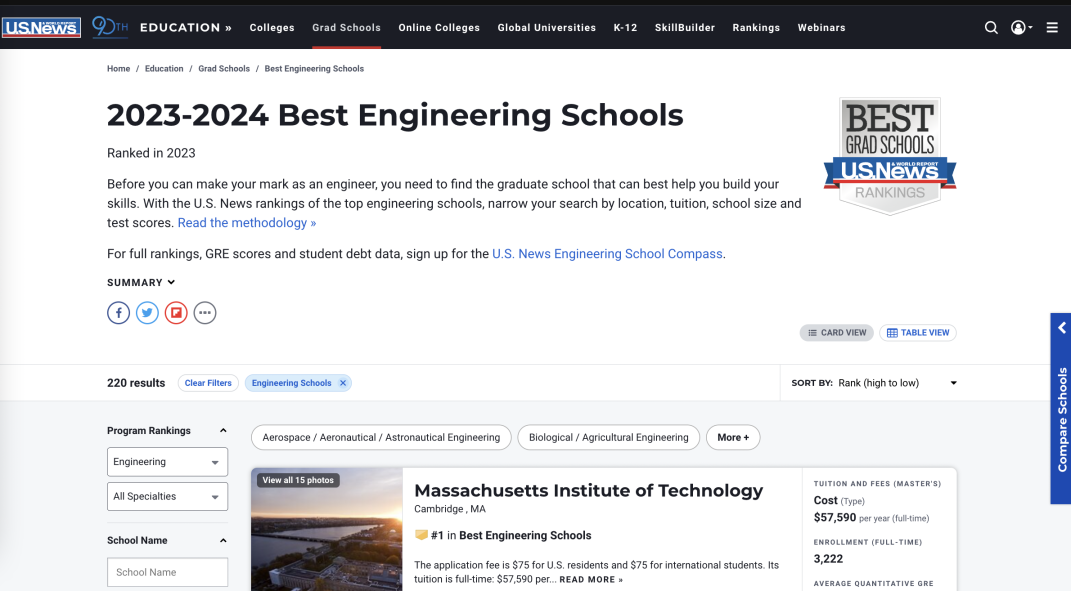Screen dimensions: 1071x591
Task: Switch to Table View
Action: (918, 333)
